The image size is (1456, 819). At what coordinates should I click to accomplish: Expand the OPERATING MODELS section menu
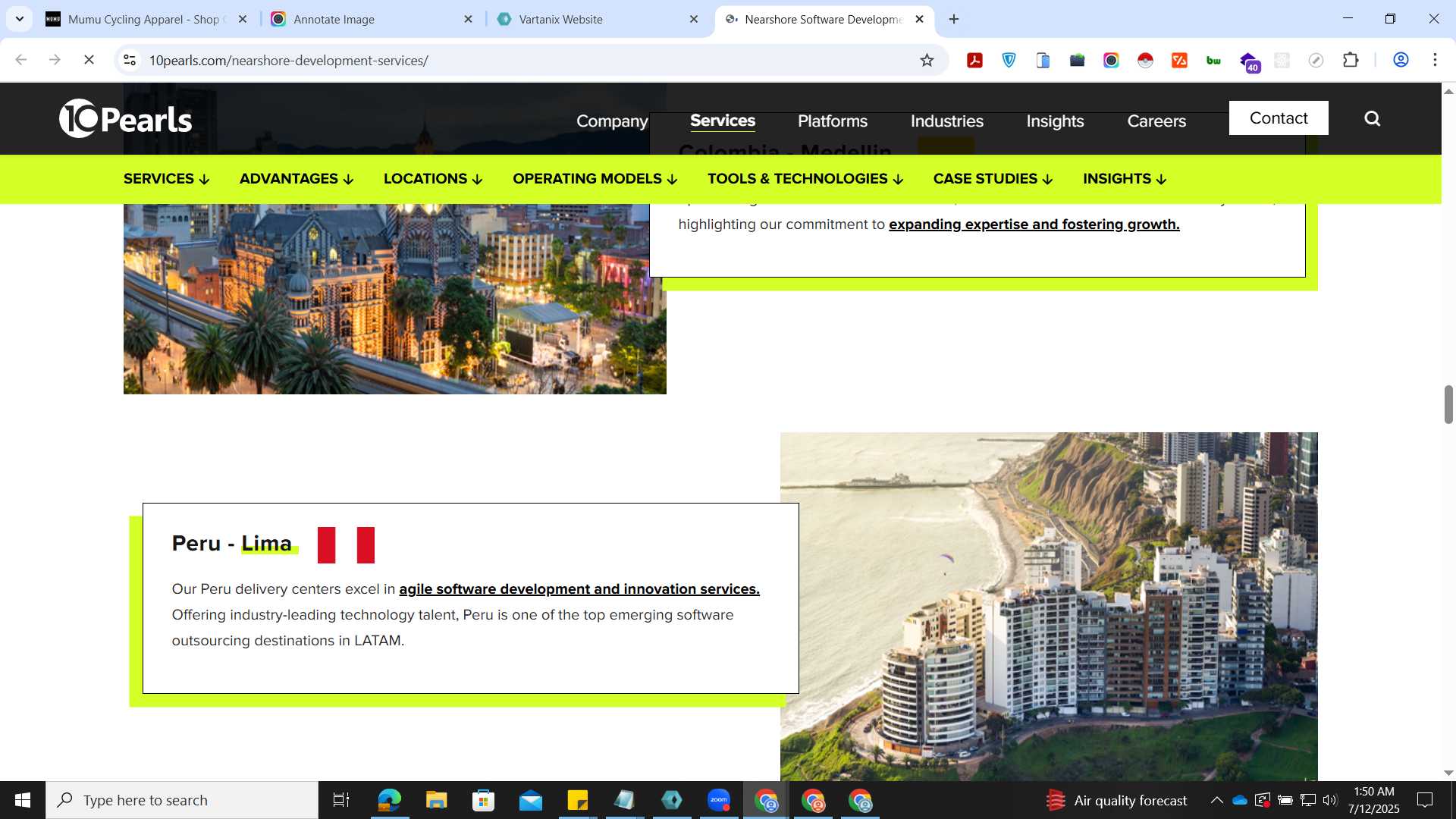595,179
